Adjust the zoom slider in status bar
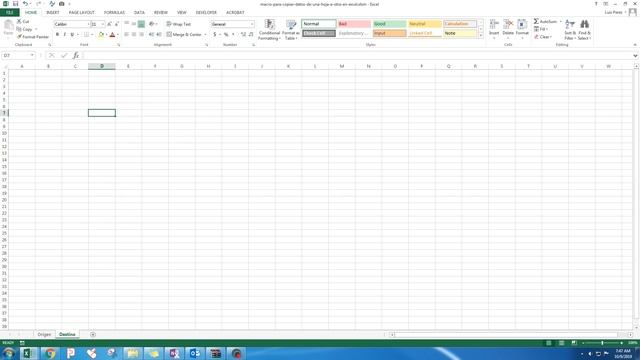 pos(602,343)
